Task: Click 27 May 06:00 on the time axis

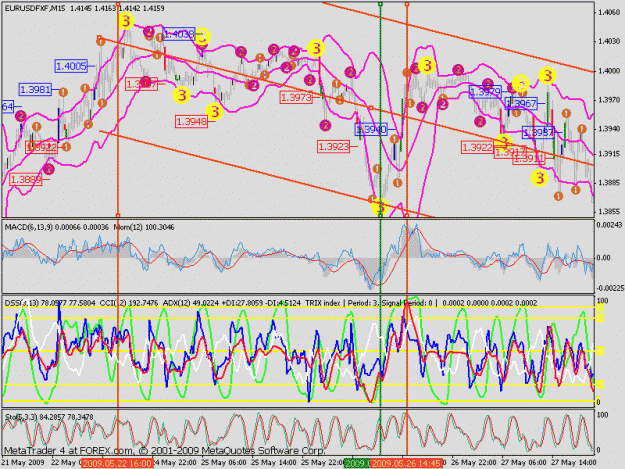Action: pos(524,463)
